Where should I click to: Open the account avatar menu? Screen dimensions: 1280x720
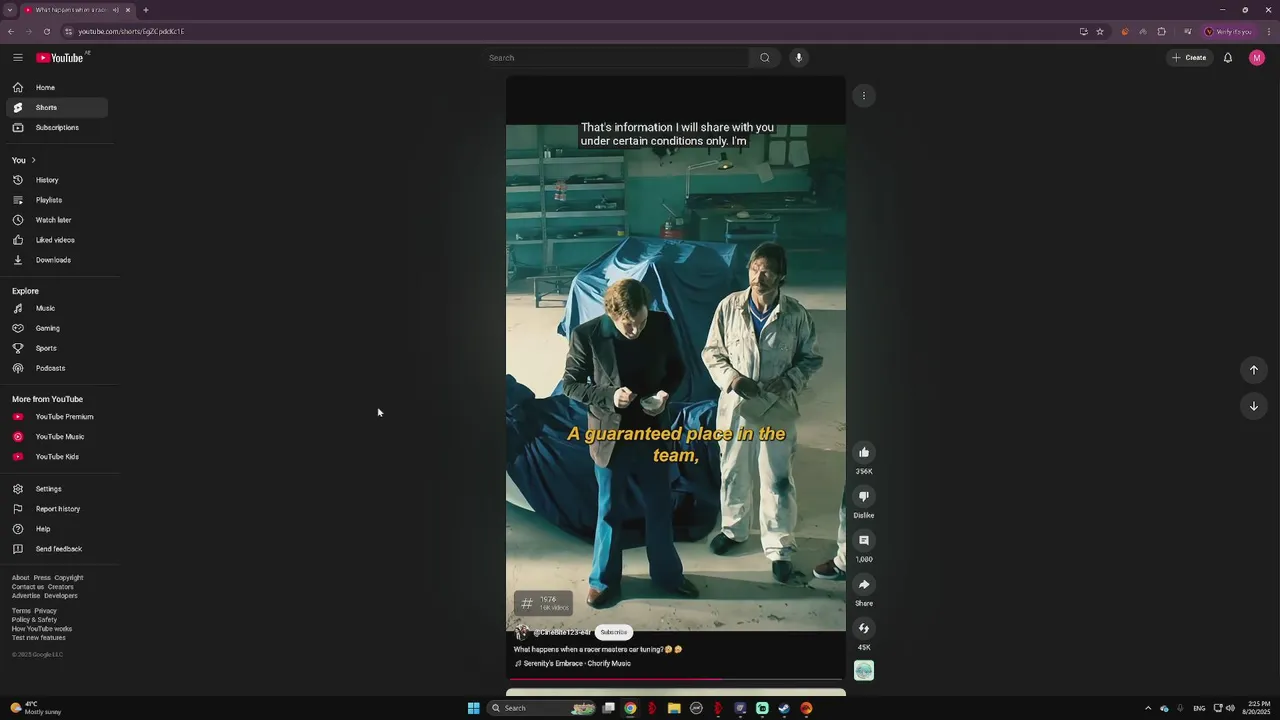tap(1257, 58)
